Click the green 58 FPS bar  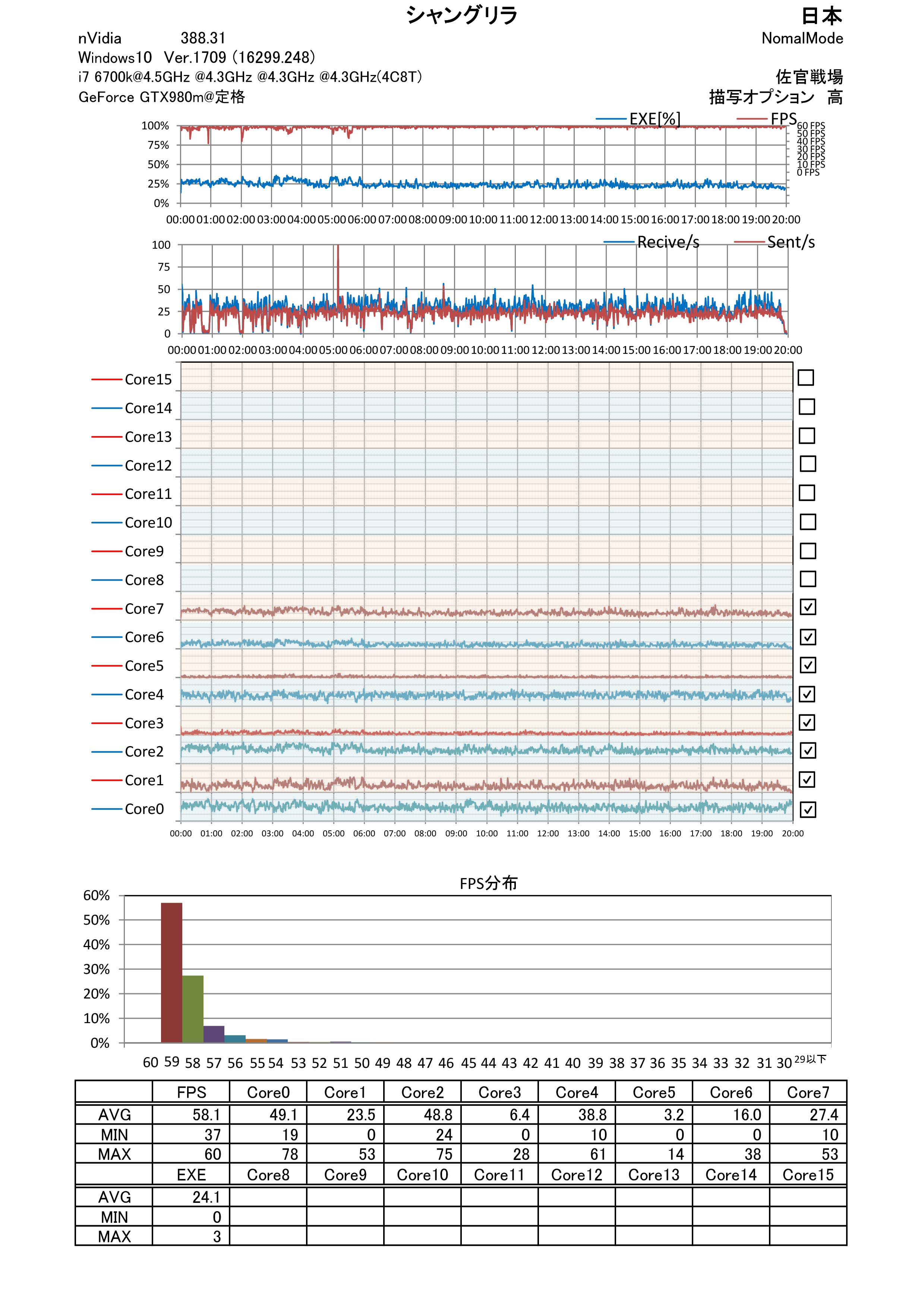[x=192, y=1009]
